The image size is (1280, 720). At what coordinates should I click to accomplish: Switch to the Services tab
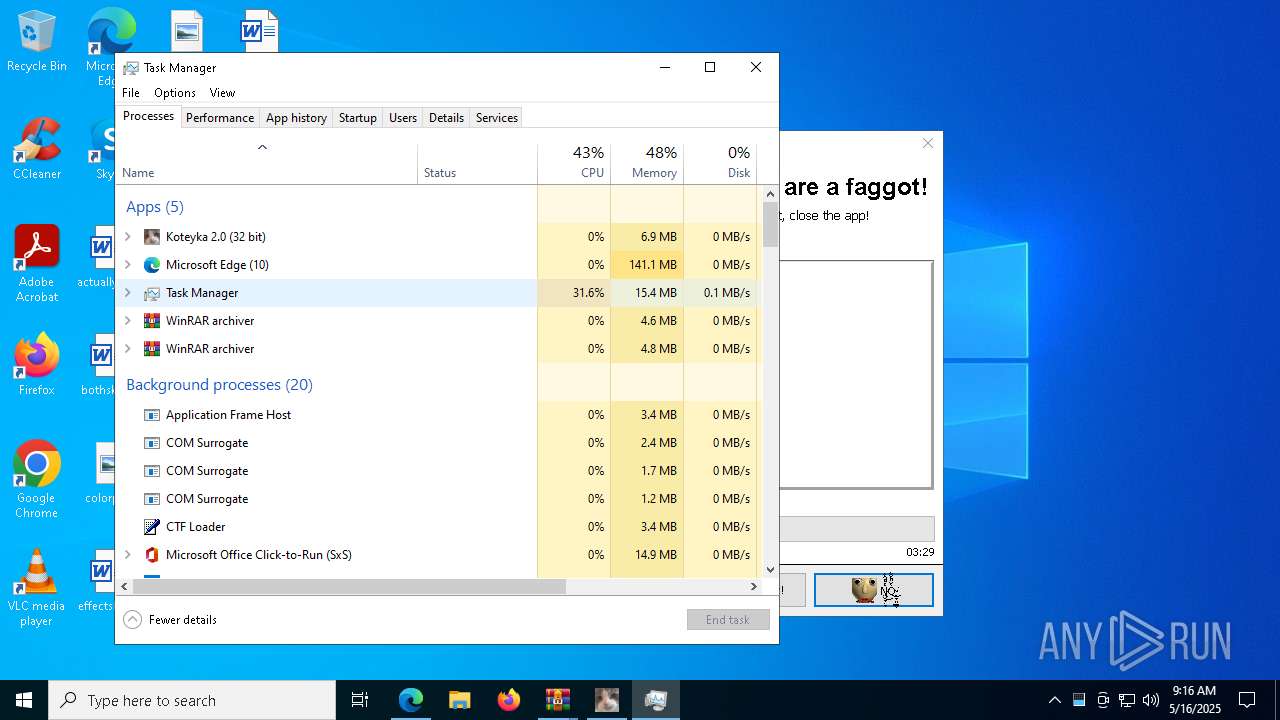tap(497, 118)
